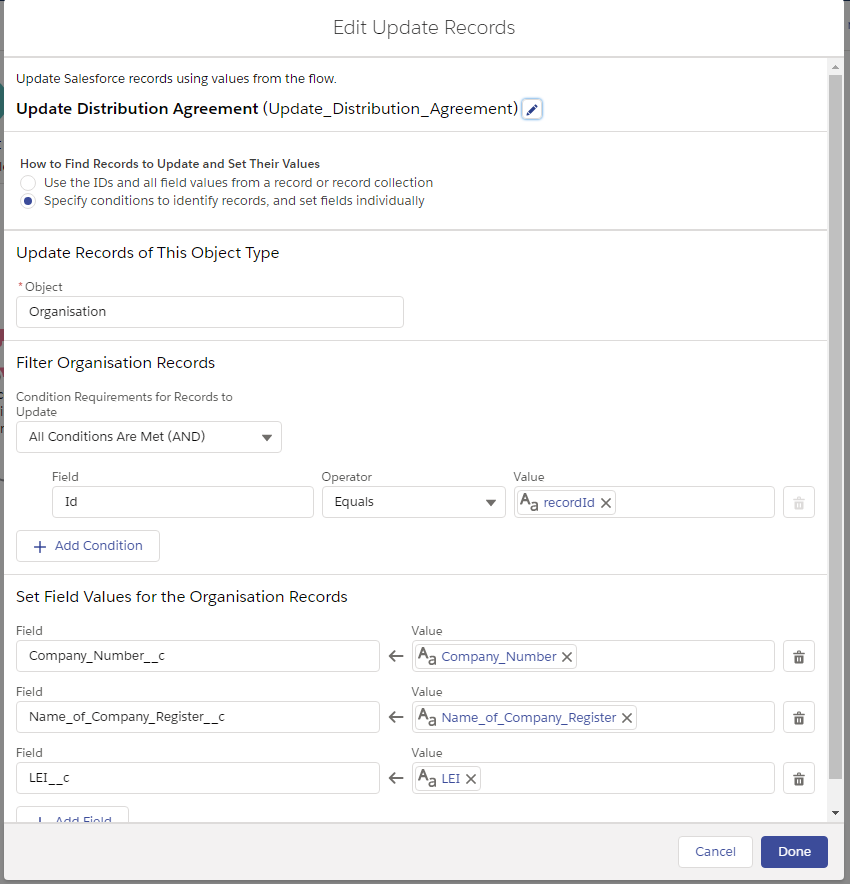The width and height of the screenshot is (850, 884).
Task: Click the LEI__c field input
Action: (198, 778)
